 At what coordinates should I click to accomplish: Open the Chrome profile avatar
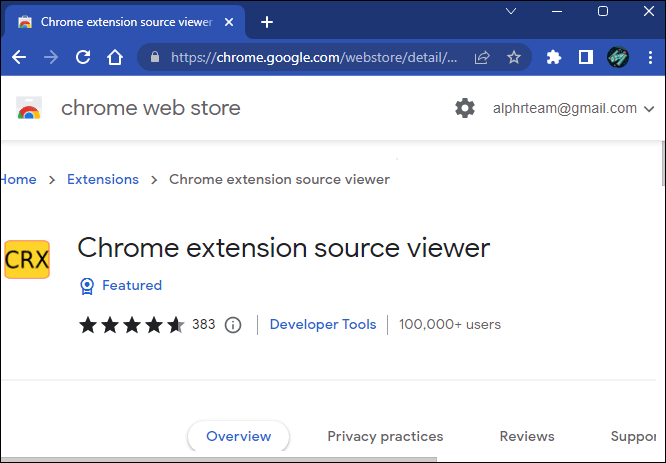coord(618,57)
